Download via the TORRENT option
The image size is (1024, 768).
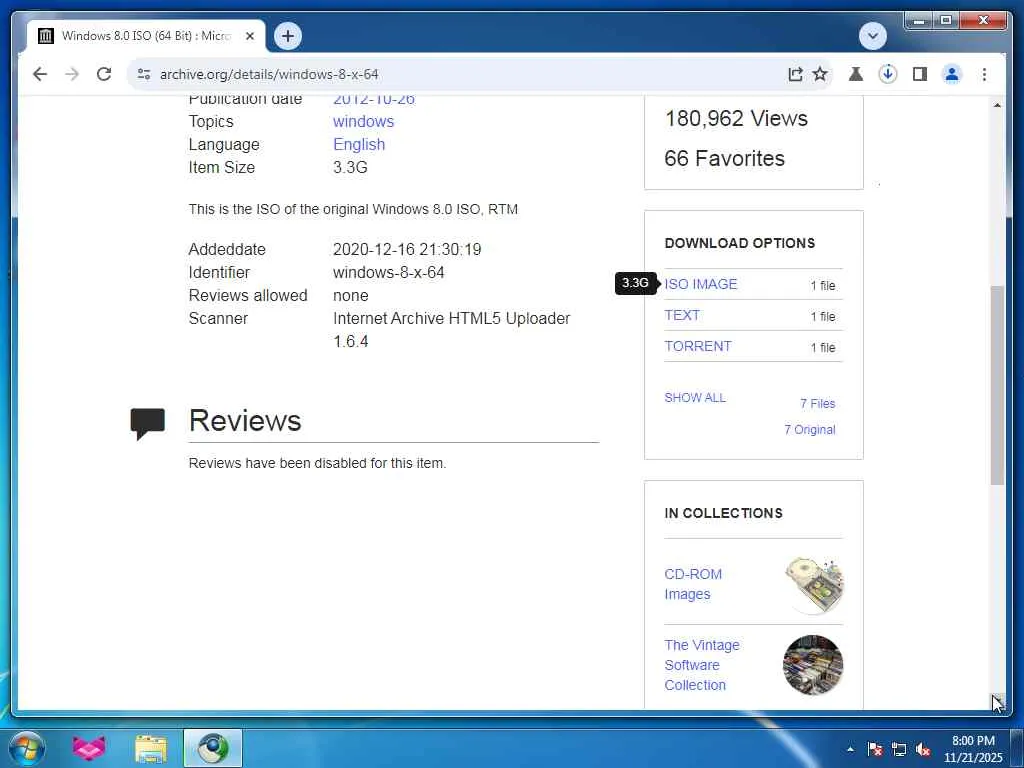coord(697,346)
